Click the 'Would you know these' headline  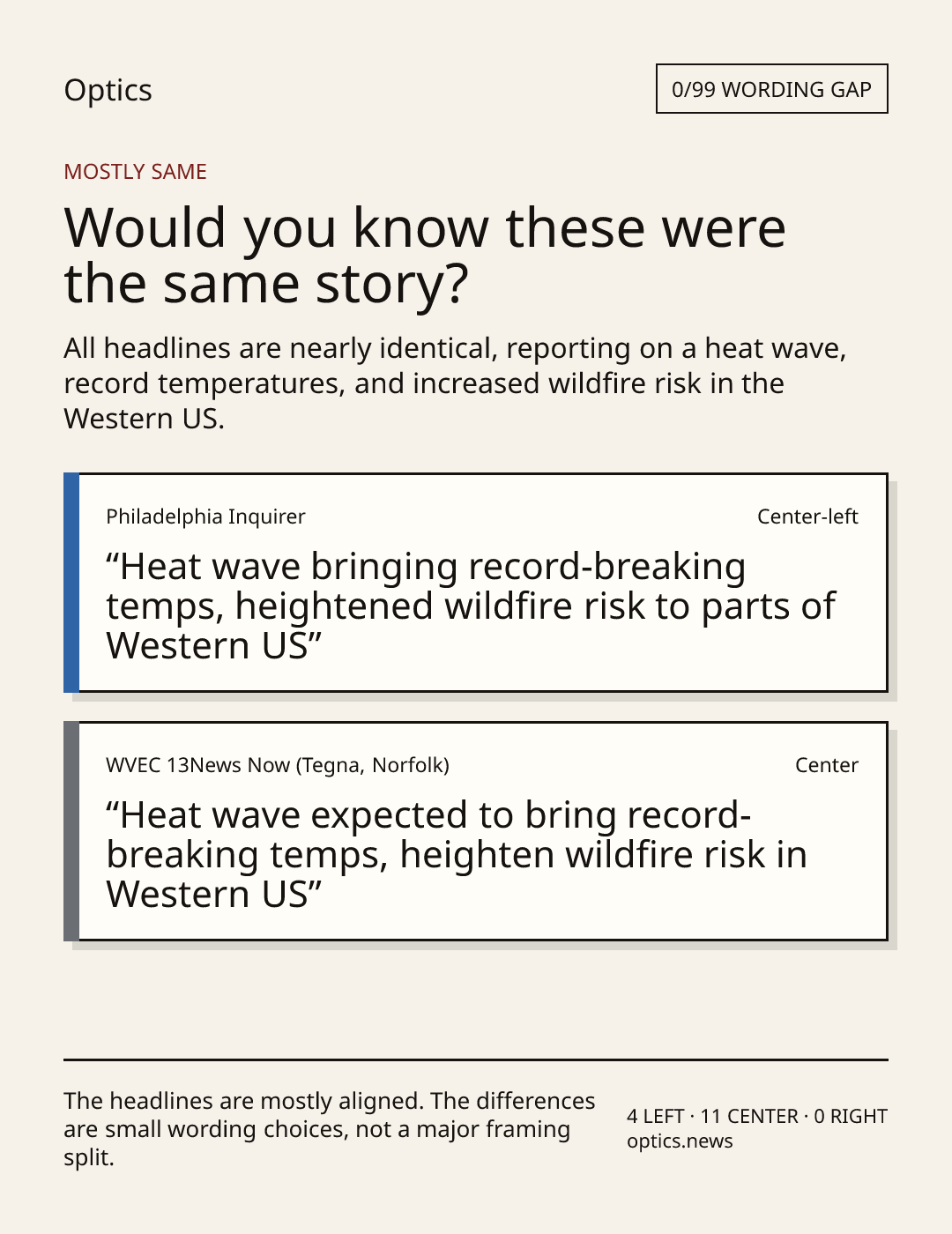425,255
